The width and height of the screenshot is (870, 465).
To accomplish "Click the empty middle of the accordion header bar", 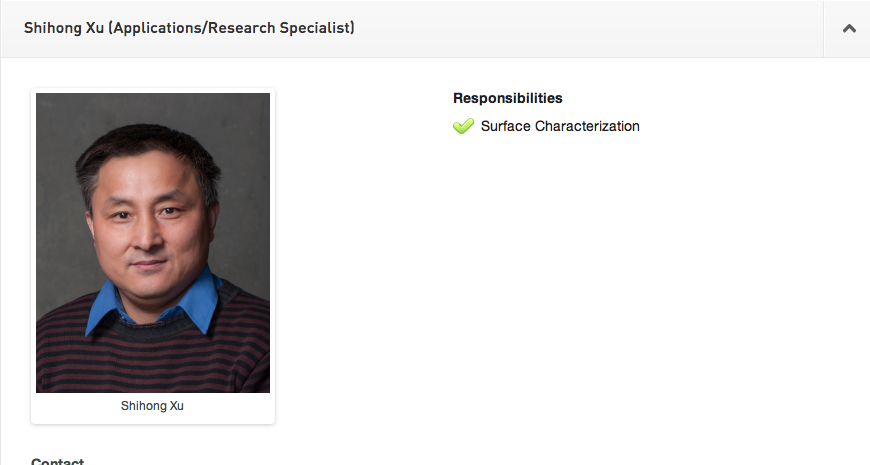I will point(590,29).
